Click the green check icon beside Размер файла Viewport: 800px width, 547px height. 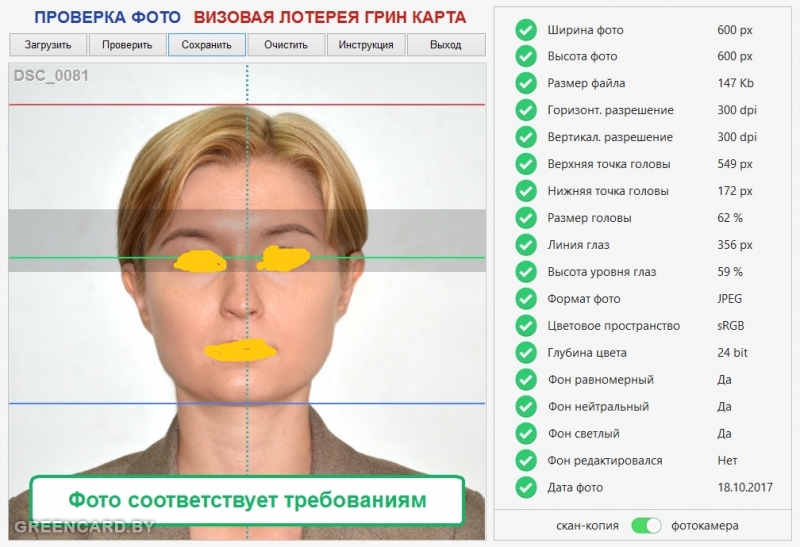(526, 83)
